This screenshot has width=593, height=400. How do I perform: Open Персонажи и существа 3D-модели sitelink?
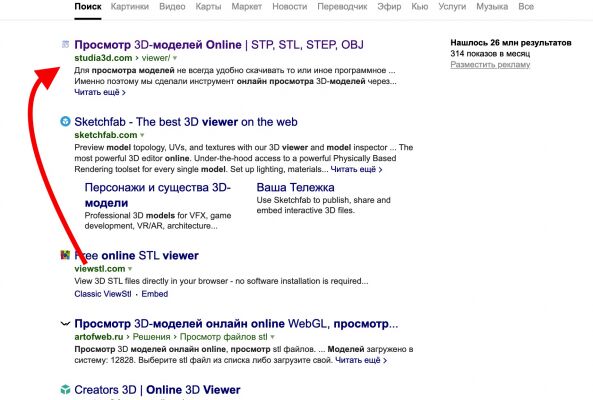point(158,195)
